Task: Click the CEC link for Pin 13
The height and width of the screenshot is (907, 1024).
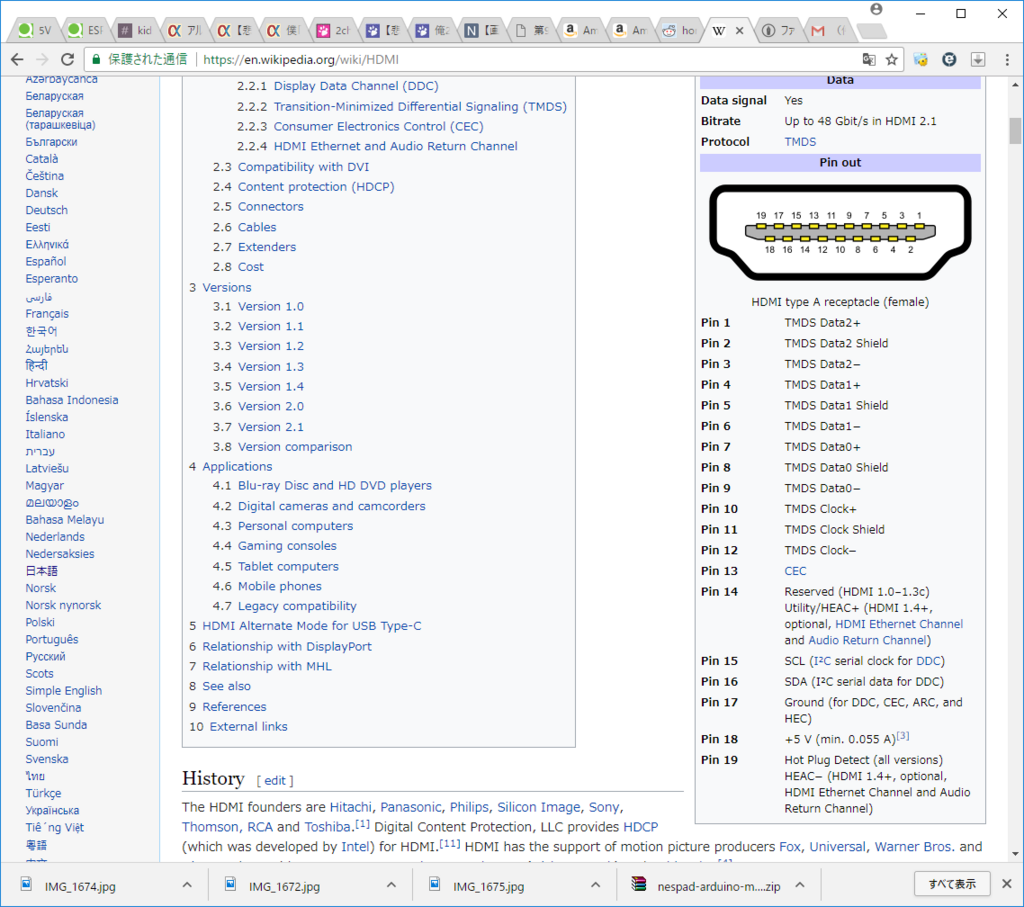Action: pyautogui.click(x=795, y=571)
